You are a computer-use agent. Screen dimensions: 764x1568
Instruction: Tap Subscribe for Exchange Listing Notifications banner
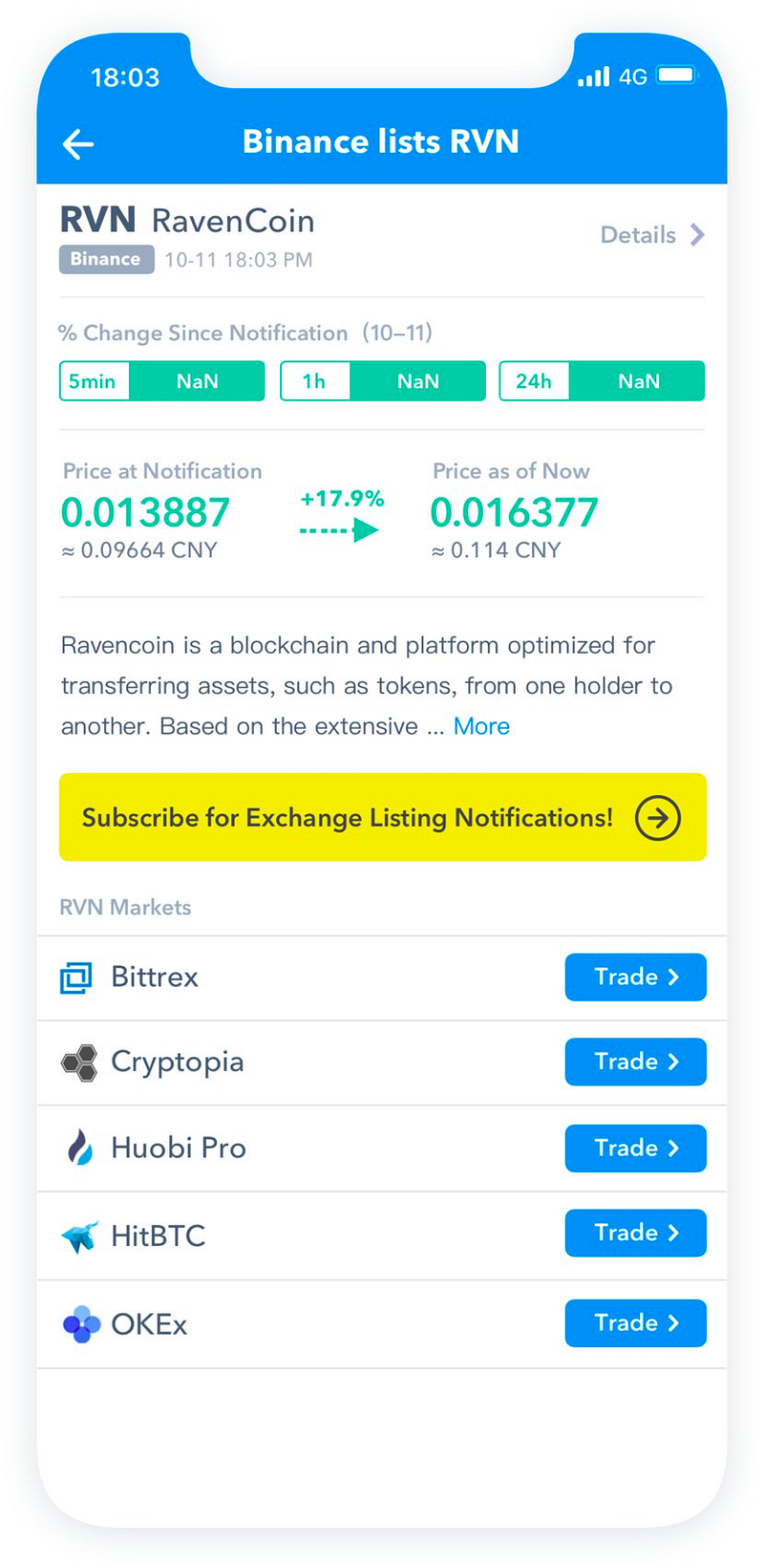[x=382, y=817]
